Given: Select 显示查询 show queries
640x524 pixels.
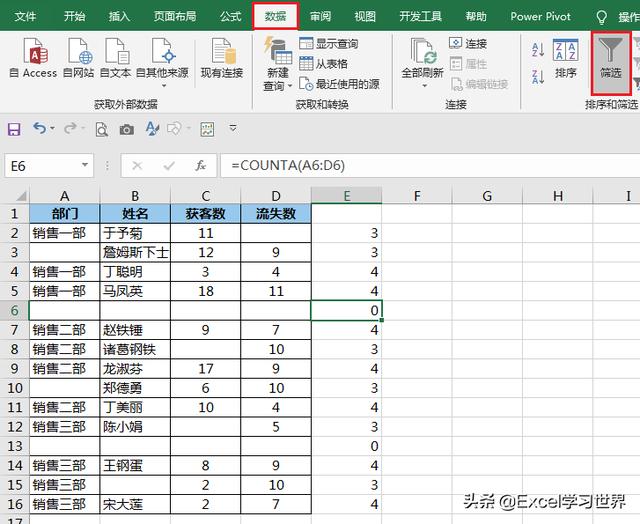Looking at the screenshot, I should (329, 43).
